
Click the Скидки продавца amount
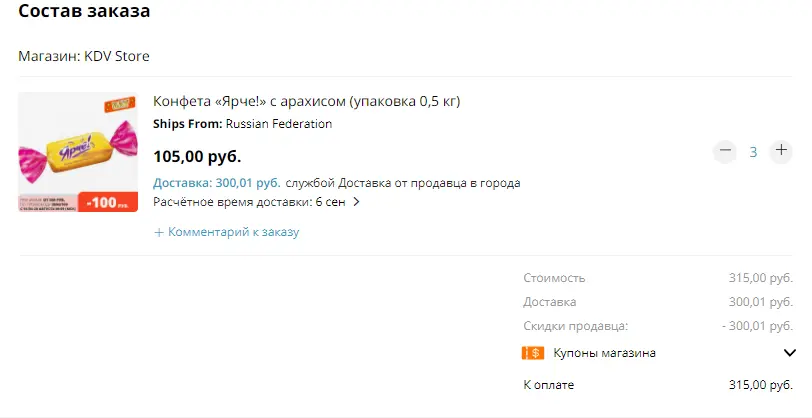click(x=757, y=326)
